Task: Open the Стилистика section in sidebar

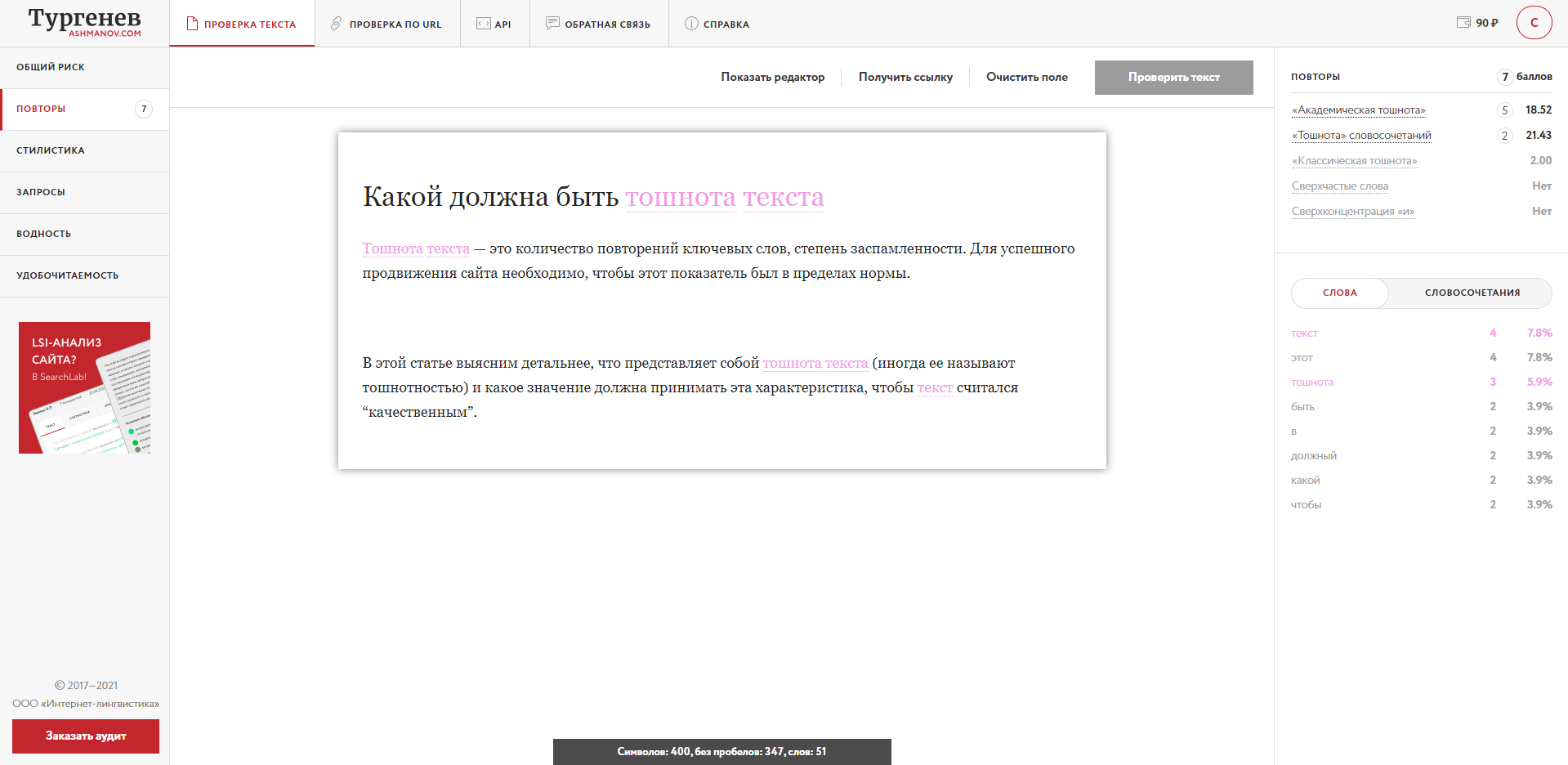Action: click(x=51, y=150)
